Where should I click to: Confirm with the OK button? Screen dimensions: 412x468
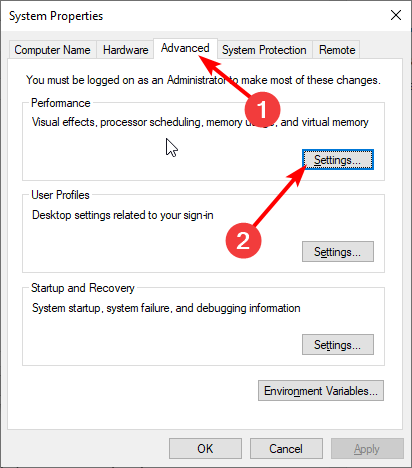coord(205,449)
